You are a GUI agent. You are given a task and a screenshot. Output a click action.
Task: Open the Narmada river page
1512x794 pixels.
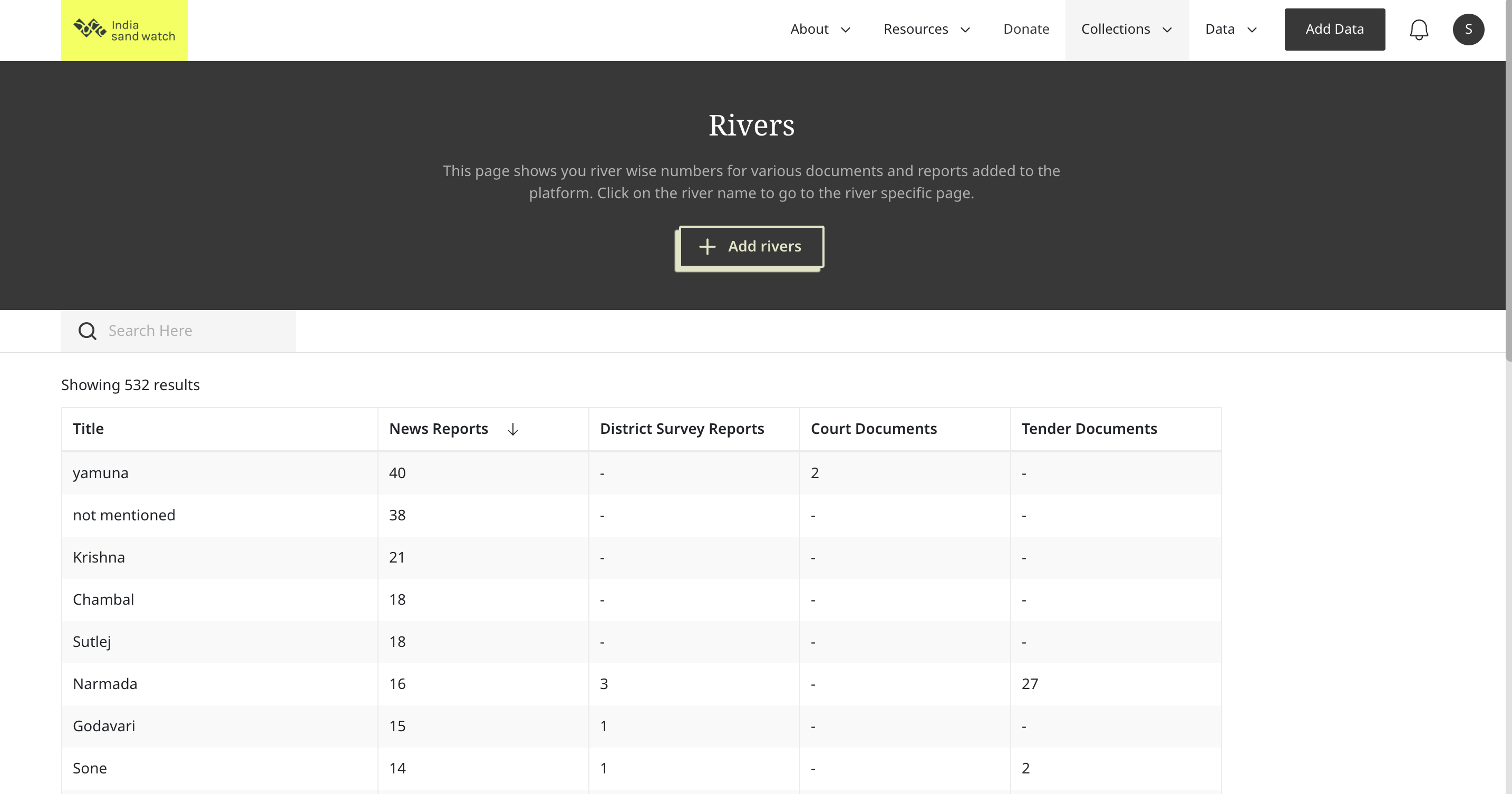coord(104,684)
